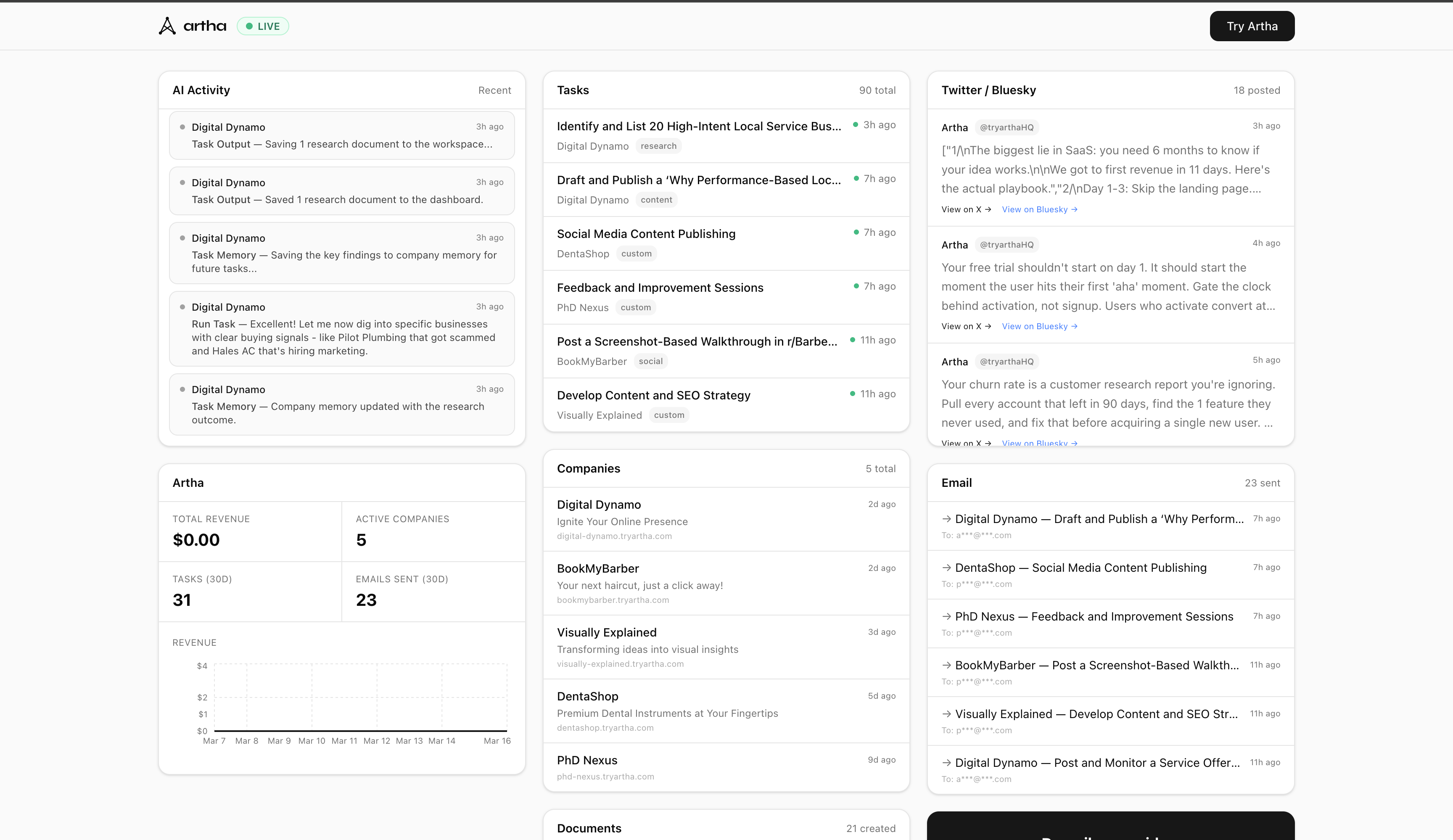Click the Artha logo icon
This screenshot has height=840, width=1453.
167,26
